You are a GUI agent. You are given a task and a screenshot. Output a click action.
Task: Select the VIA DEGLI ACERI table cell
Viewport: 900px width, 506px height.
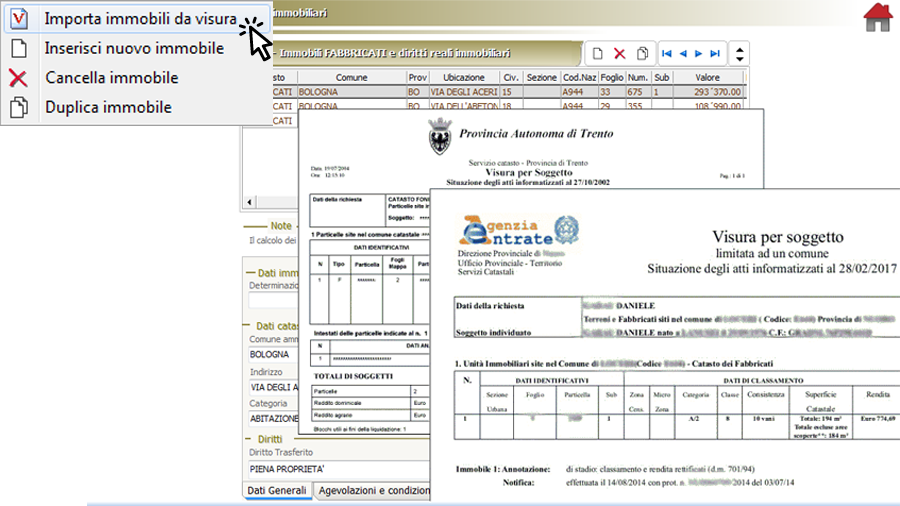[464, 92]
